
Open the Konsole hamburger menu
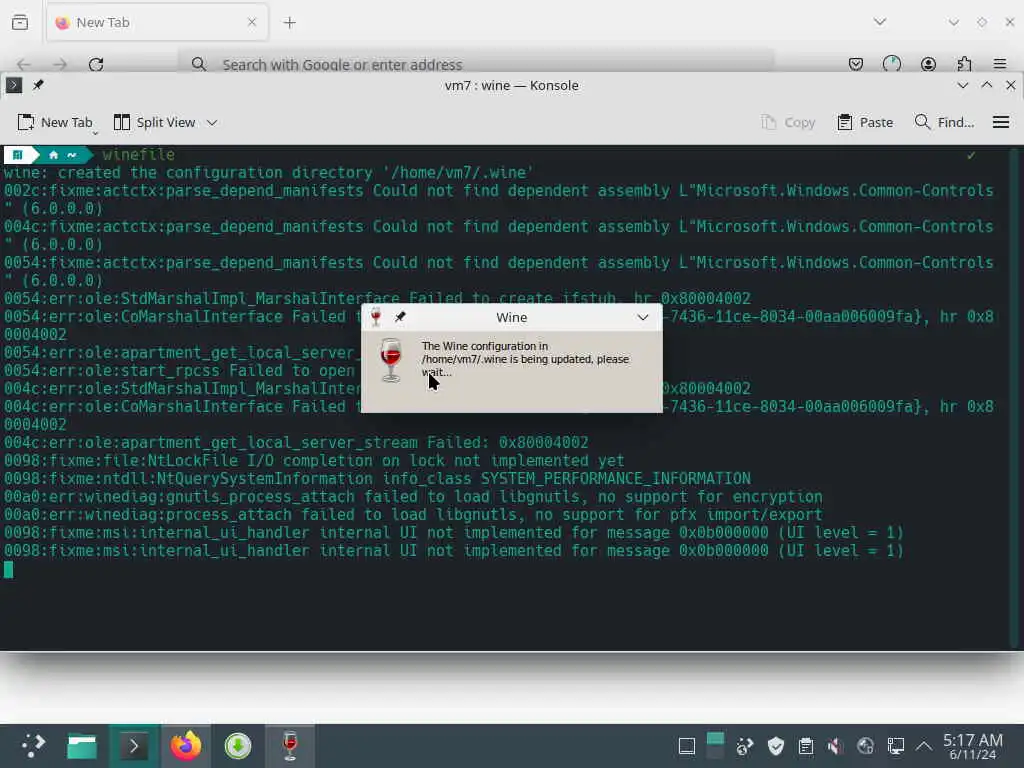1000,123
